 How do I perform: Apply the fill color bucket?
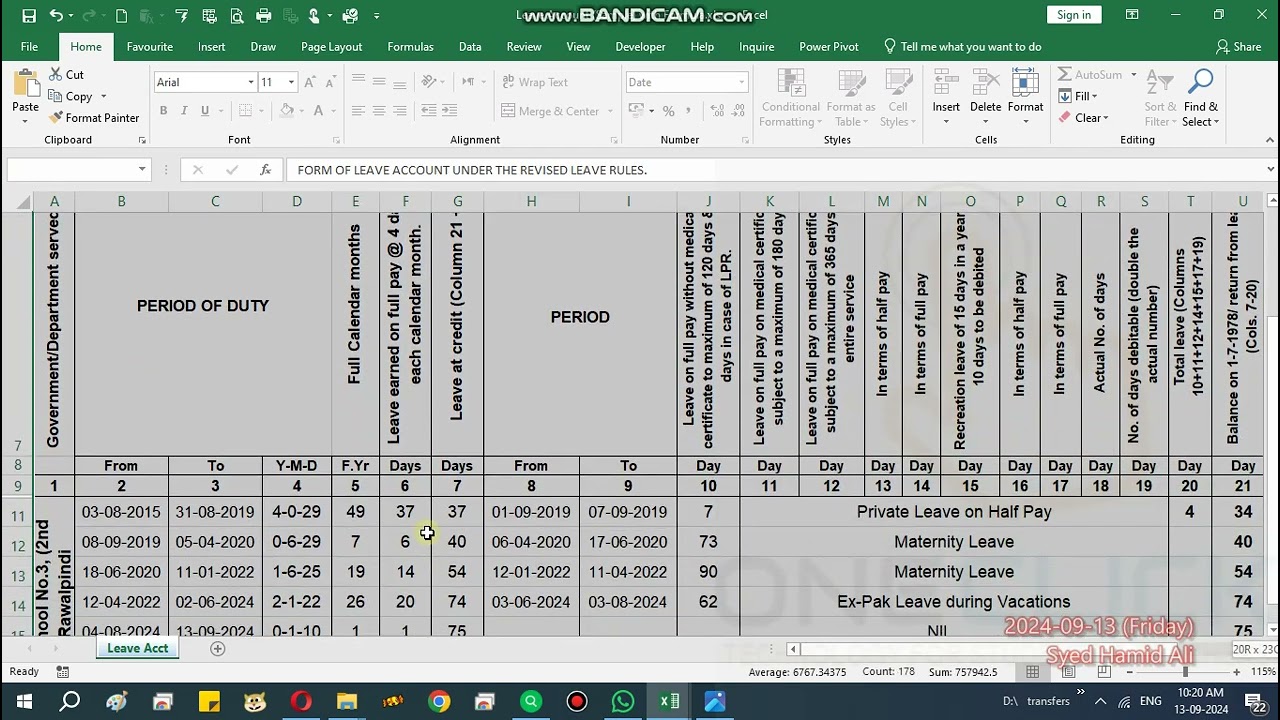[287, 111]
